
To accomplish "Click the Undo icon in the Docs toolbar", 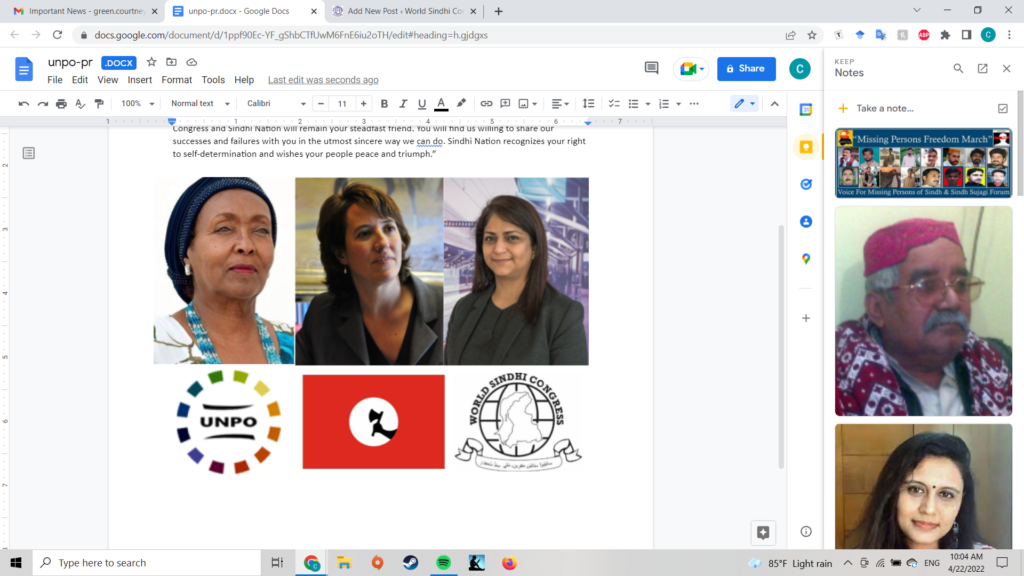I will click(x=24, y=104).
